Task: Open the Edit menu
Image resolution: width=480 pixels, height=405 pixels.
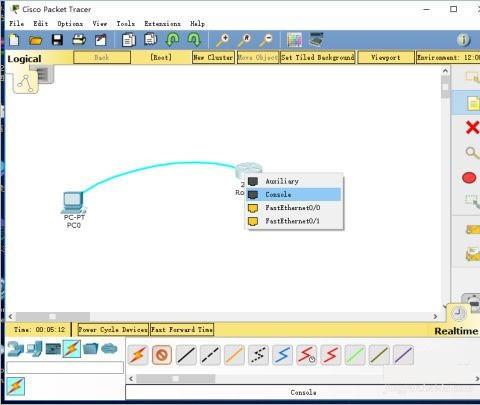Action: 41,24
